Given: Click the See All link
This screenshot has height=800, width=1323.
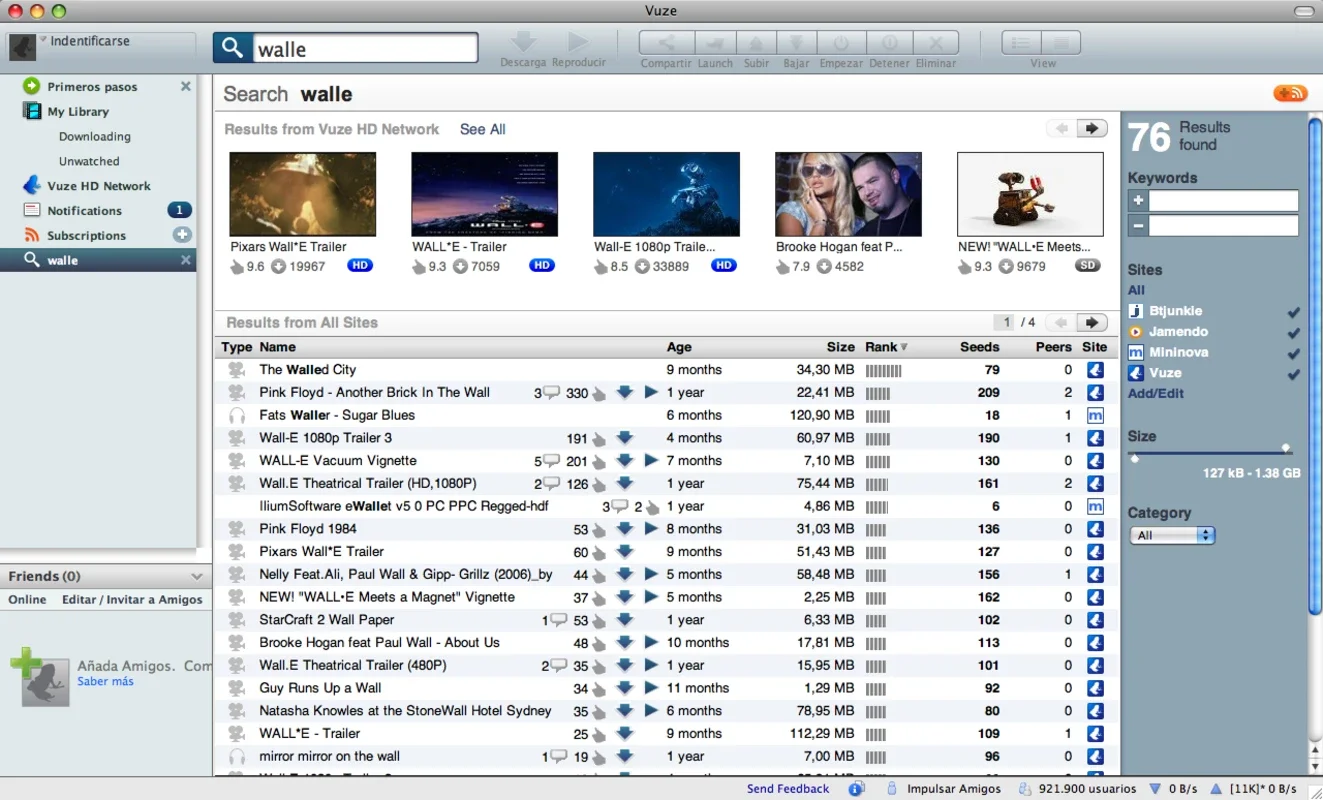Looking at the screenshot, I should point(482,129).
